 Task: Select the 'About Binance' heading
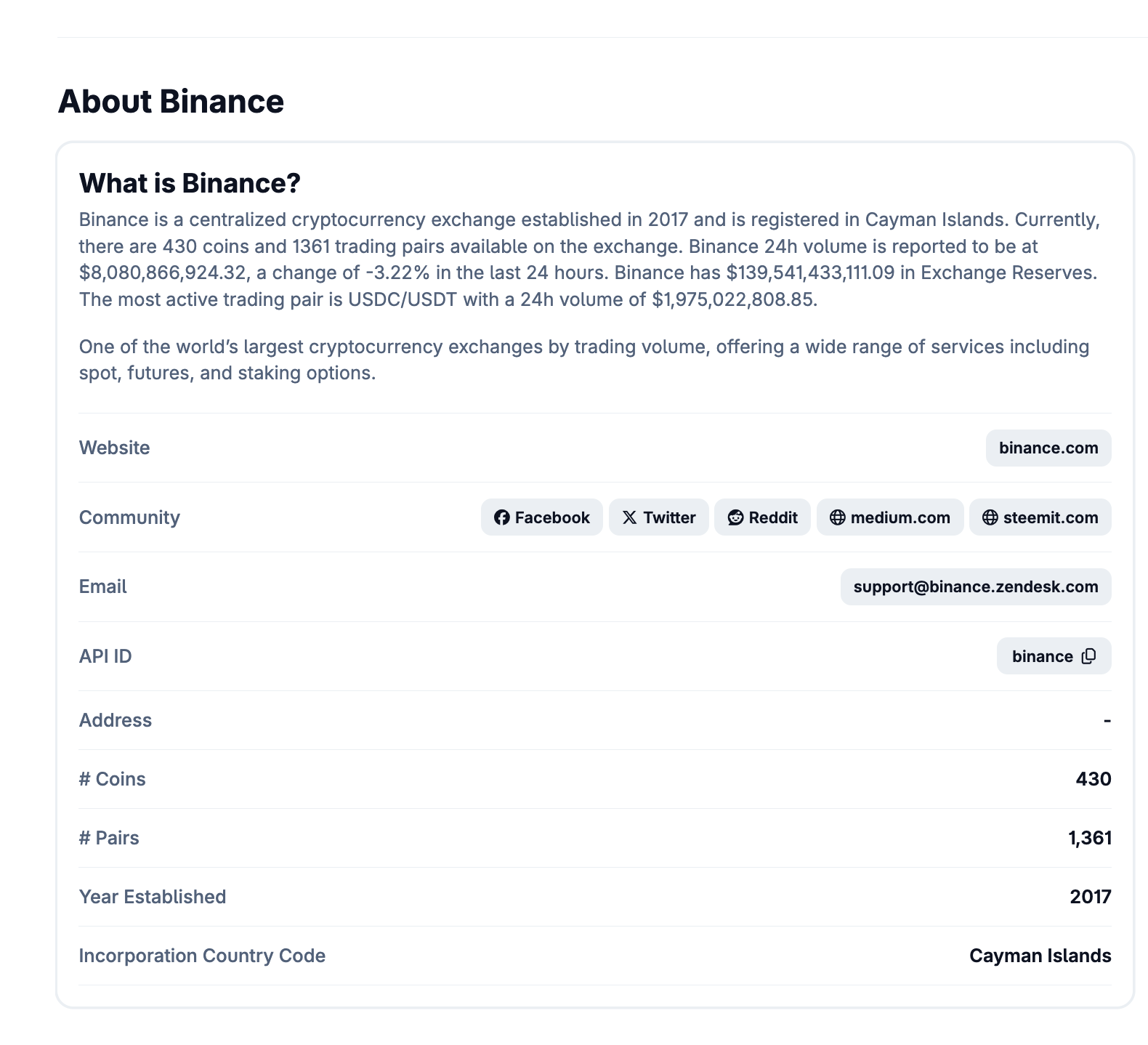coord(171,101)
